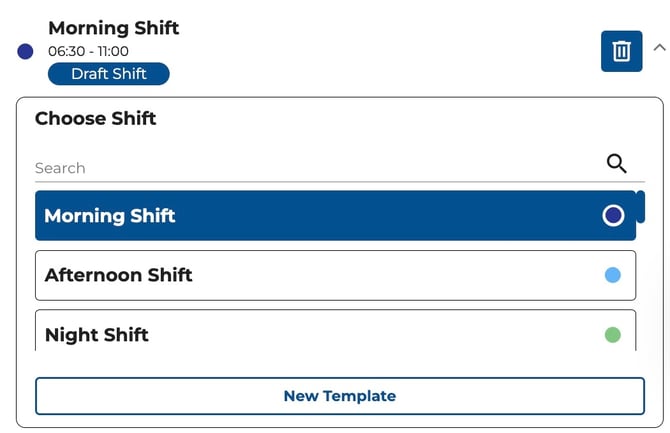This screenshot has height=433, width=670.
Task: Click the Afternoon Shift label text
Action: 119,275
